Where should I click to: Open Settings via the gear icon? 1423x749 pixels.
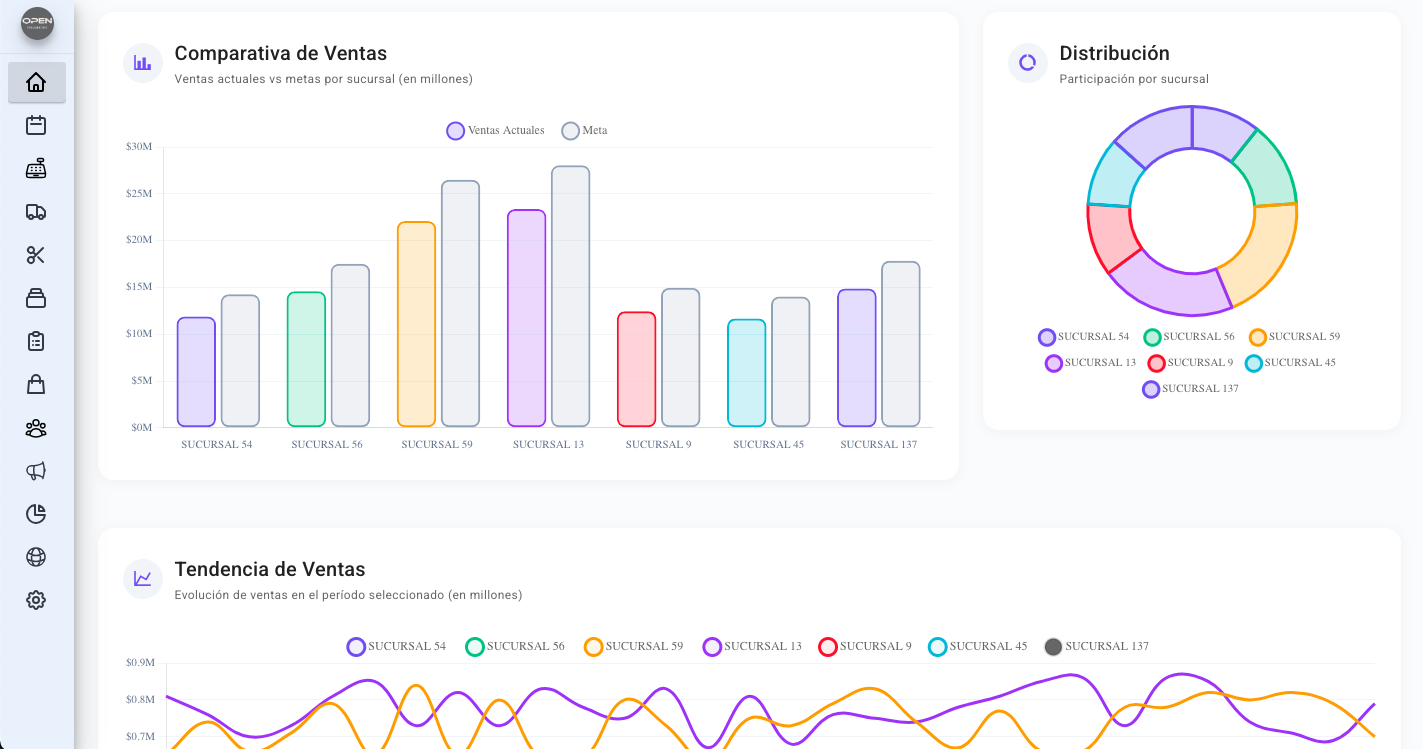pyautogui.click(x=36, y=599)
